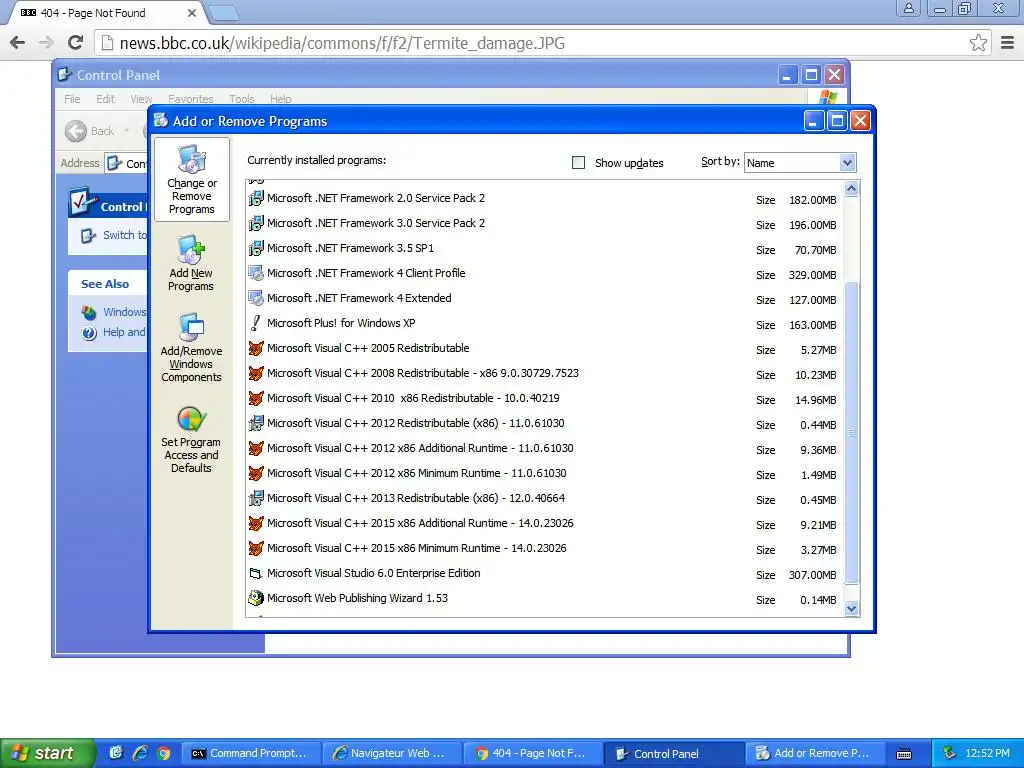Click Visual C++ 2008 Redistributable icon

click(x=256, y=373)
